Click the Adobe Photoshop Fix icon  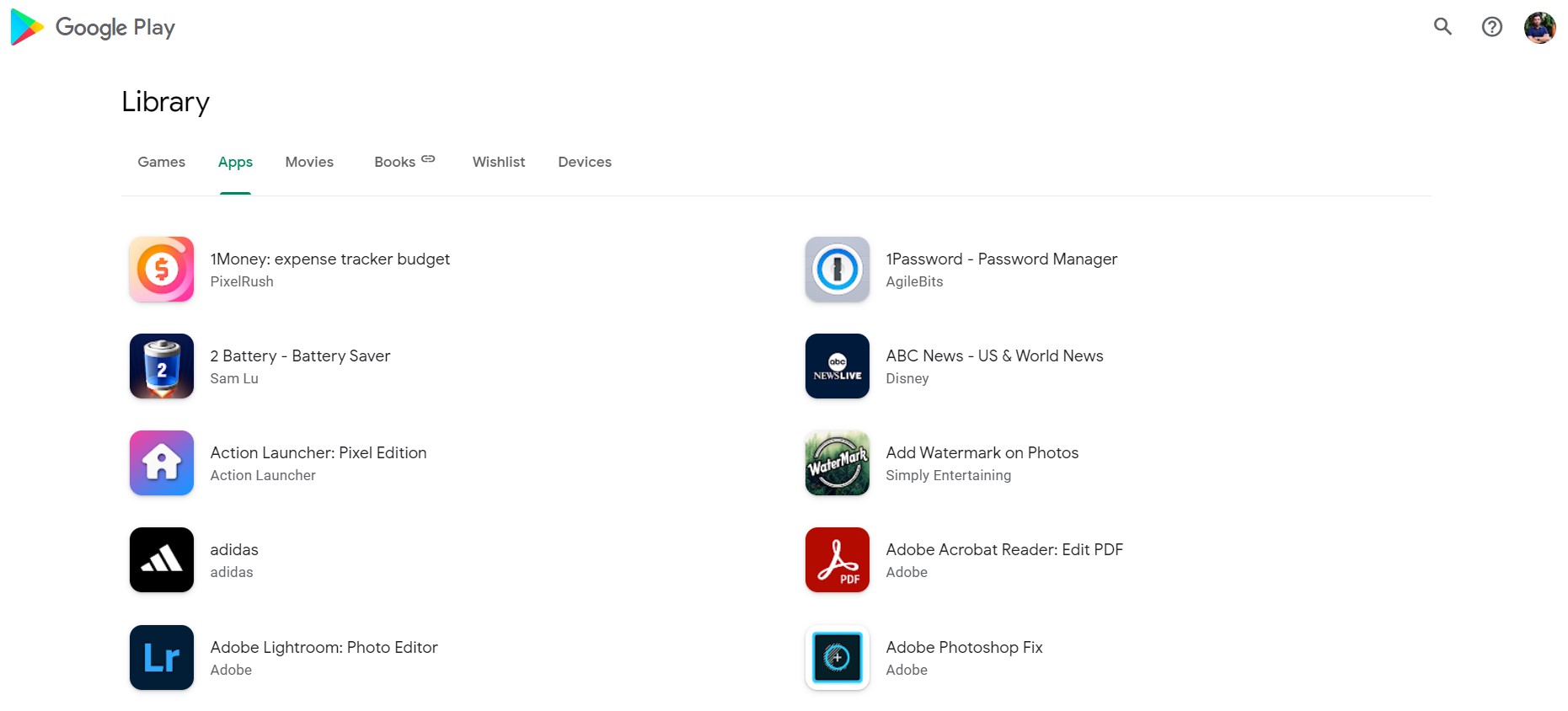(837, 658)
